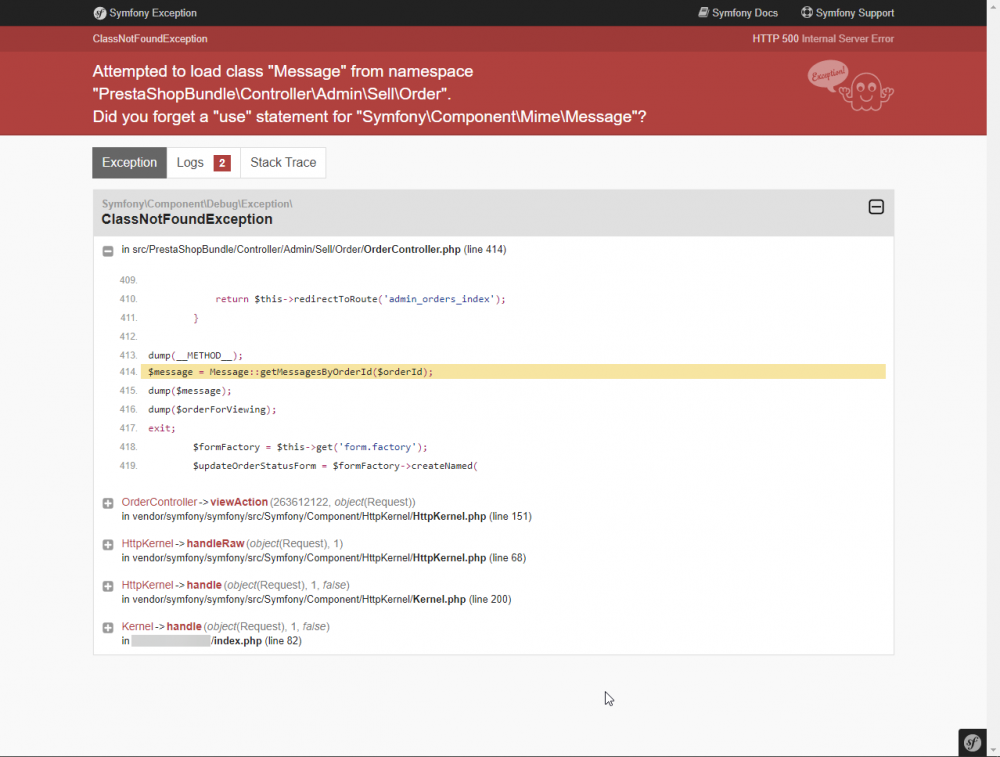Click the red Logs count badge
Viewport: 1000px width, 757px height.
pyautogui.click(x=222, y=163)
